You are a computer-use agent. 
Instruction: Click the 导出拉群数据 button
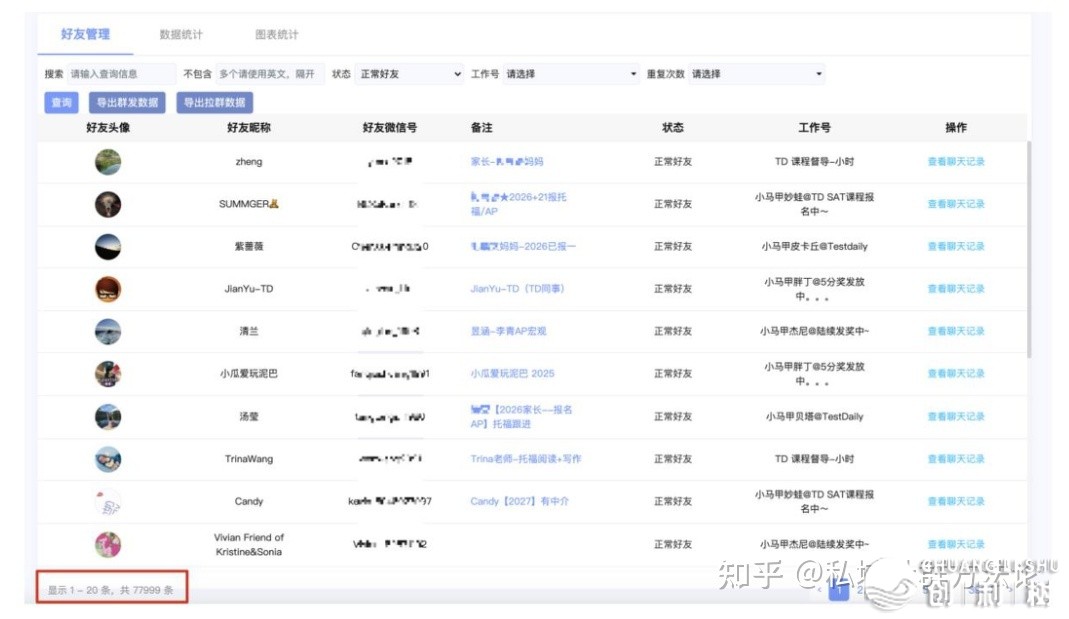pos(214,103)
